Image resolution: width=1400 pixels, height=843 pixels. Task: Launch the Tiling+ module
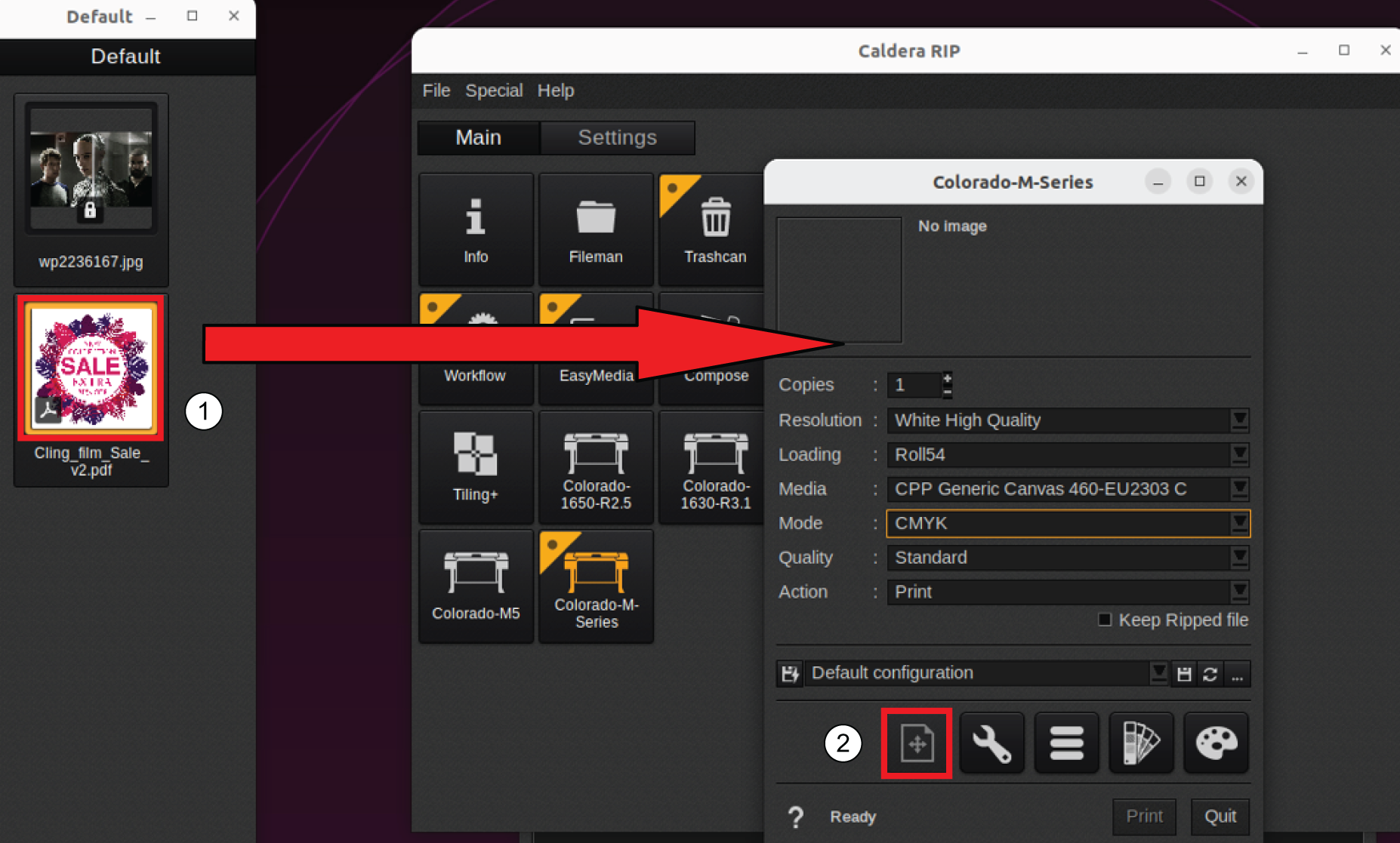click(x=476, y=467)
